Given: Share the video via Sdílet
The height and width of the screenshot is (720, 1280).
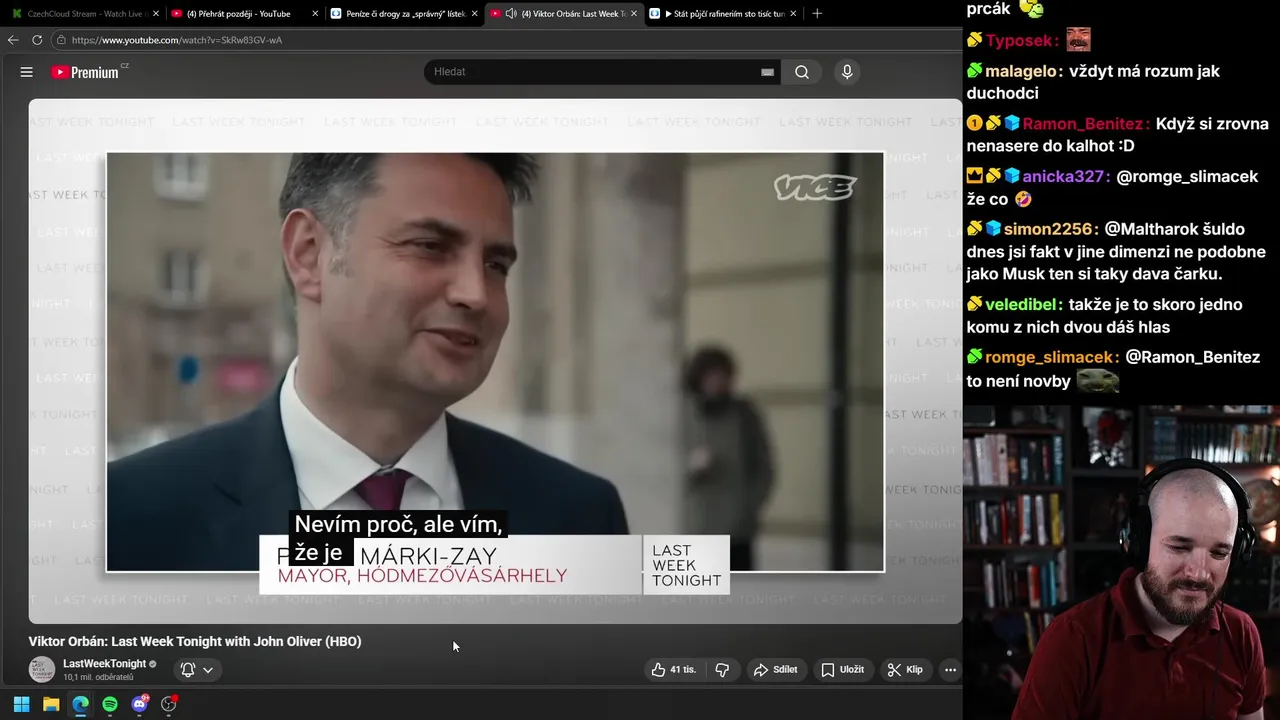Looking at the screenshot, I should coord(776,670).
